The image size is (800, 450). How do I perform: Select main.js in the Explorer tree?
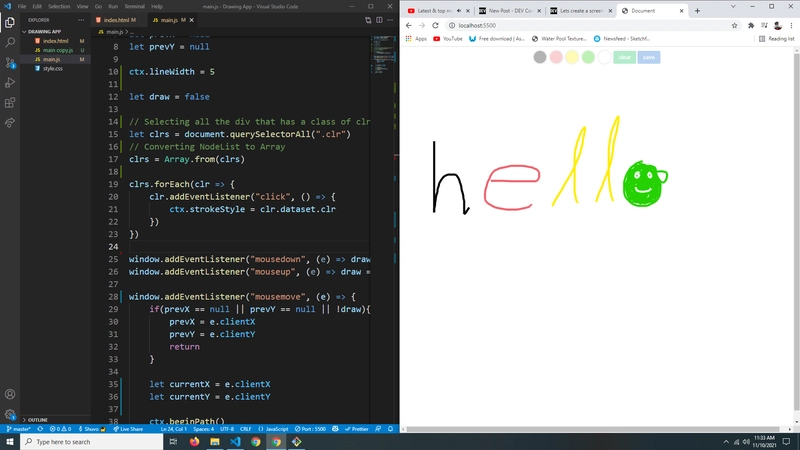pyautogui.click(x=52, y=59)
